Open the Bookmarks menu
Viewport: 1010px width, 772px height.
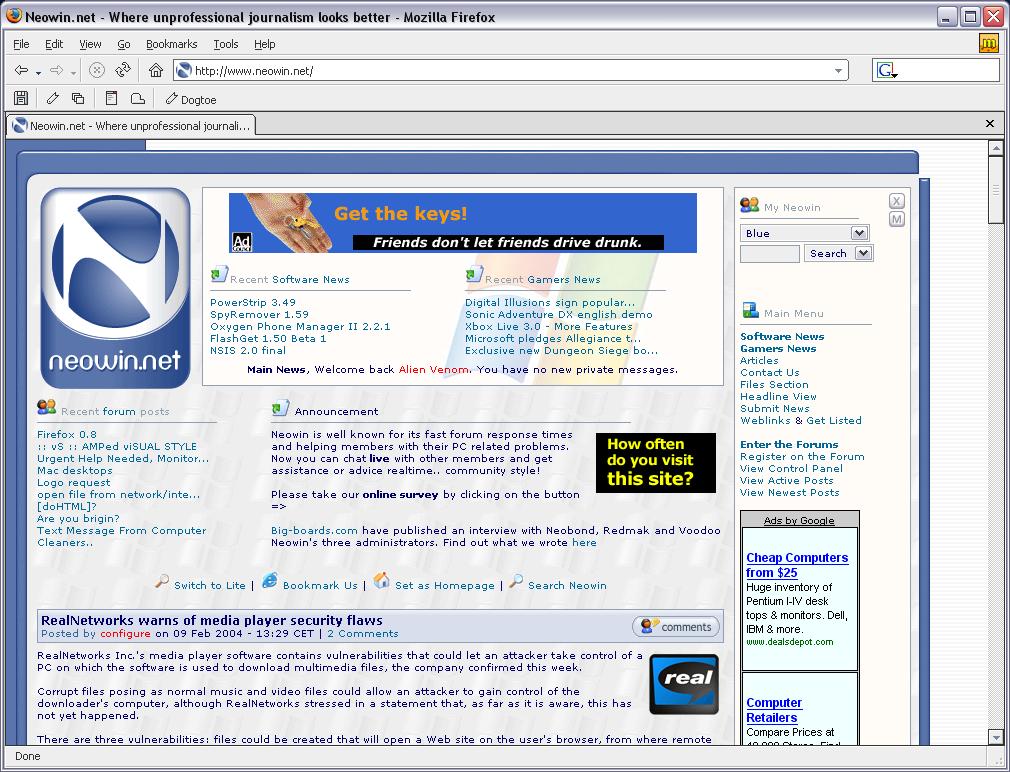click(x=171, y=44)
